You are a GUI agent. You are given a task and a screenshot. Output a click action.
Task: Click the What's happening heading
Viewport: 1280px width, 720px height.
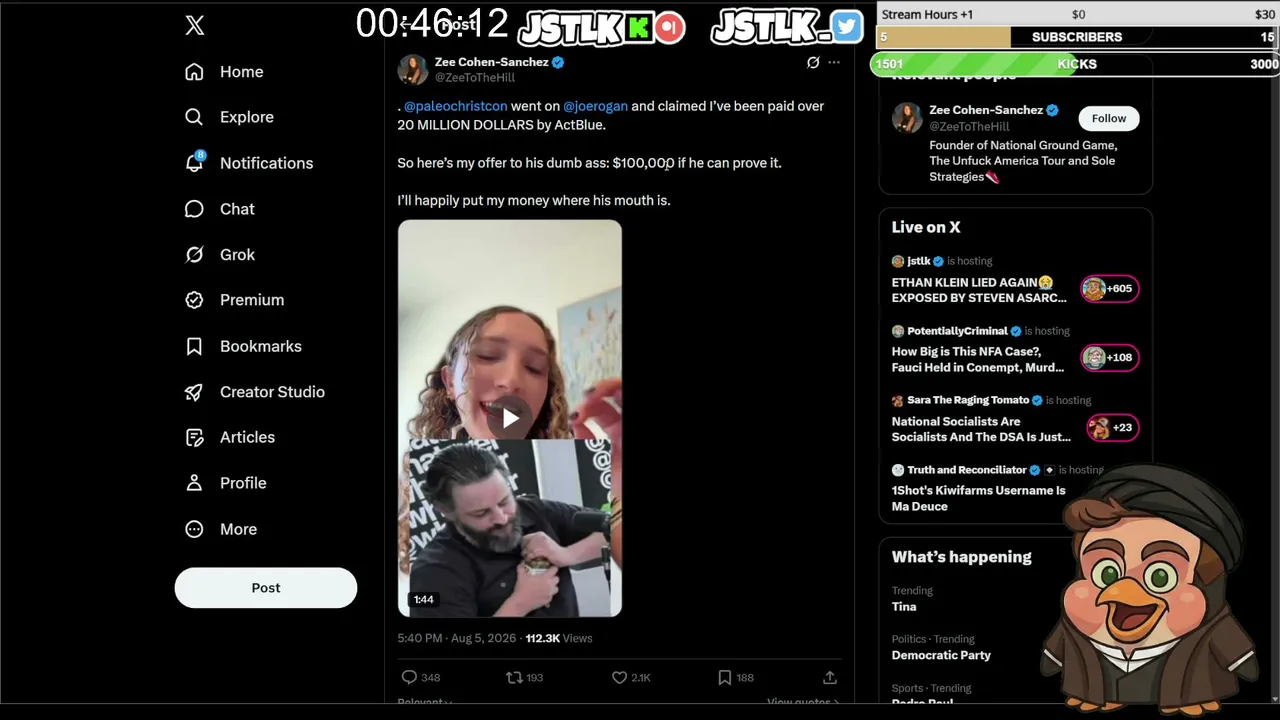pos(962,557)
